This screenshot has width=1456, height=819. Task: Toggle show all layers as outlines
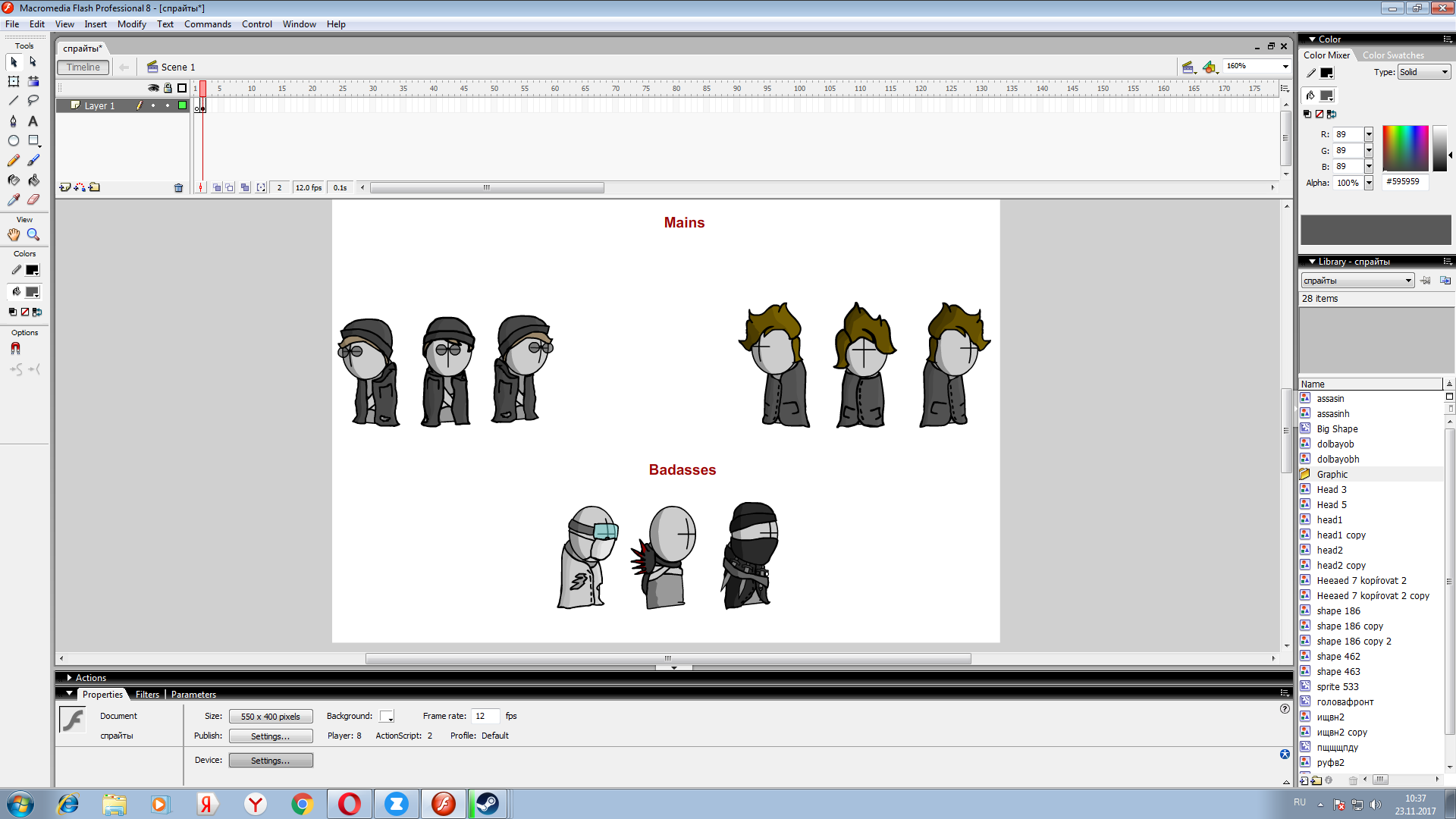[x=182, y=89]
